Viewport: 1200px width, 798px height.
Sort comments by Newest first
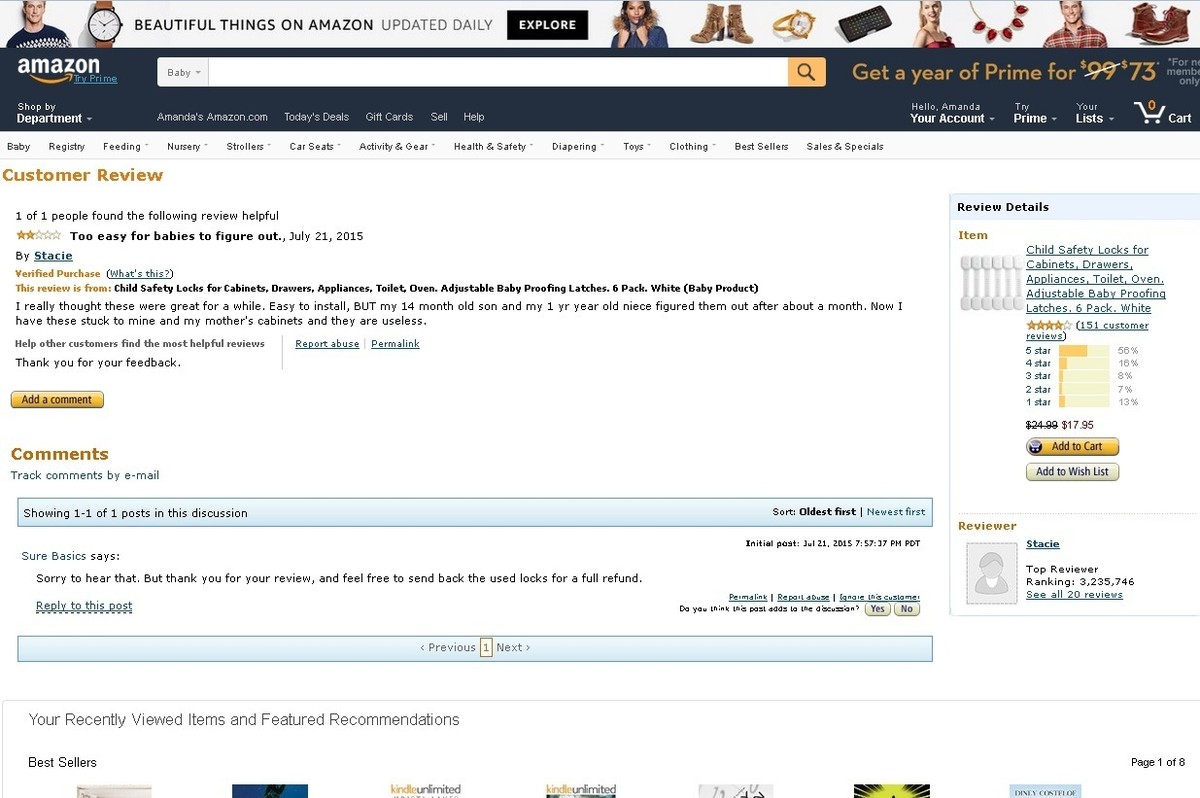[x=896, y=512]
